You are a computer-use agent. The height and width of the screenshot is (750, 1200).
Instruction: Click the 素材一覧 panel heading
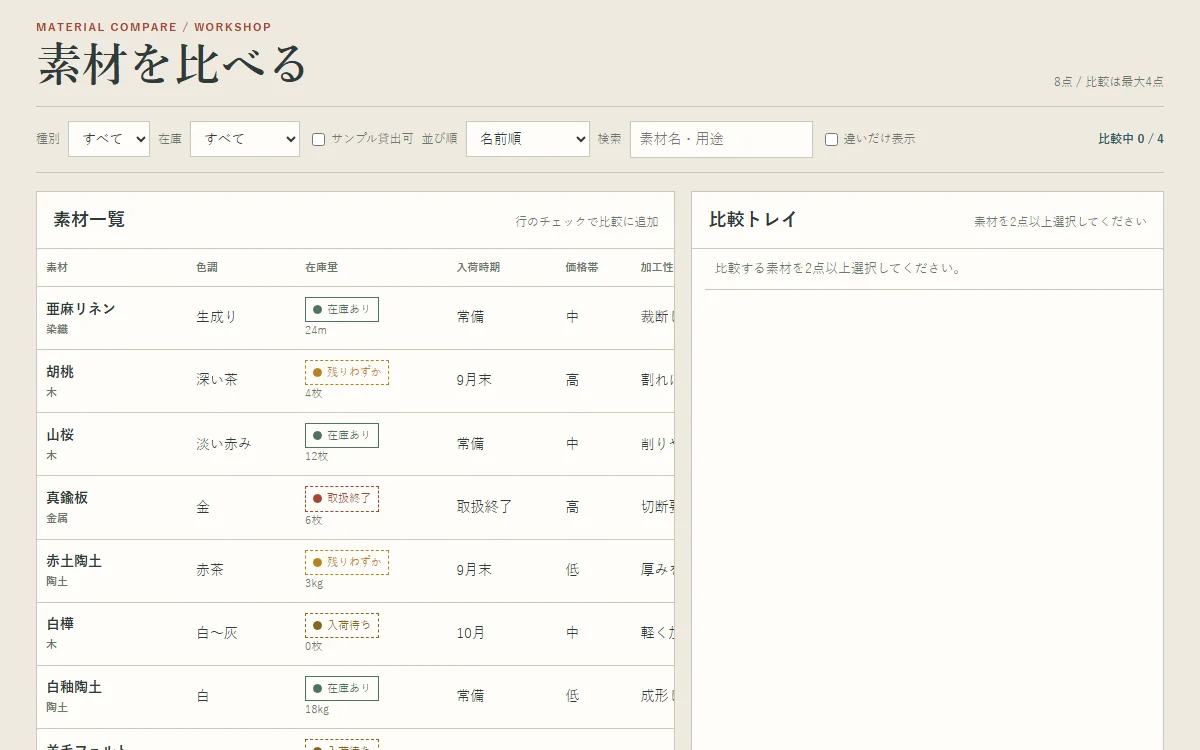(x=89, y=220)
